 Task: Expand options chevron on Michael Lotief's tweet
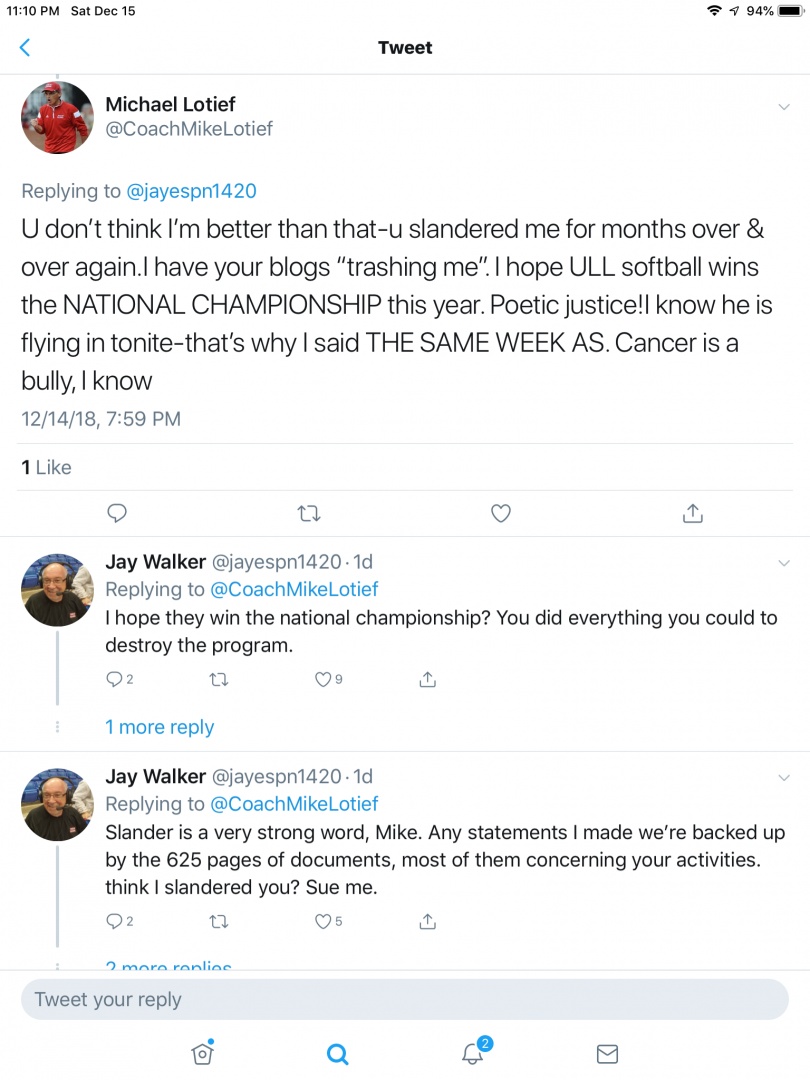(x=784, y=107)
